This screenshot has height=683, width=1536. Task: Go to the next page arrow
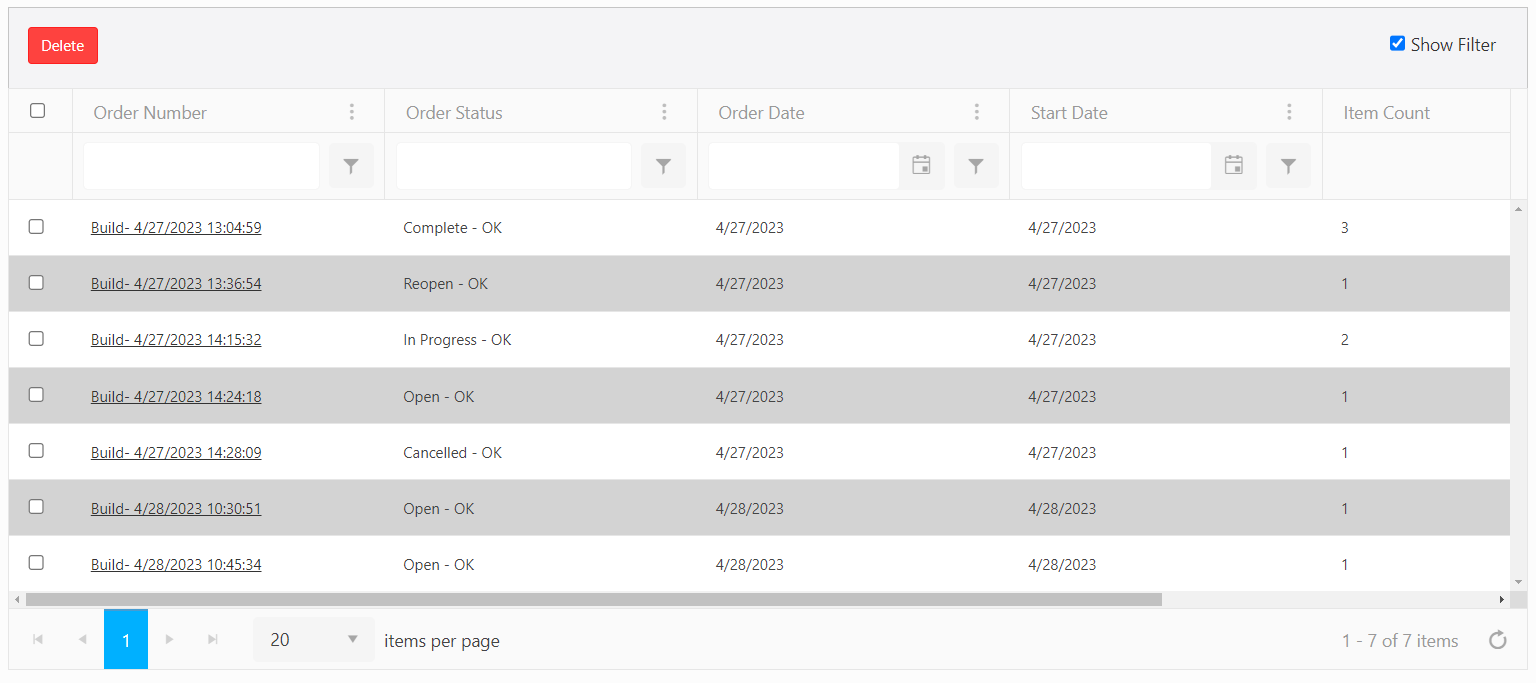[169, 640]
